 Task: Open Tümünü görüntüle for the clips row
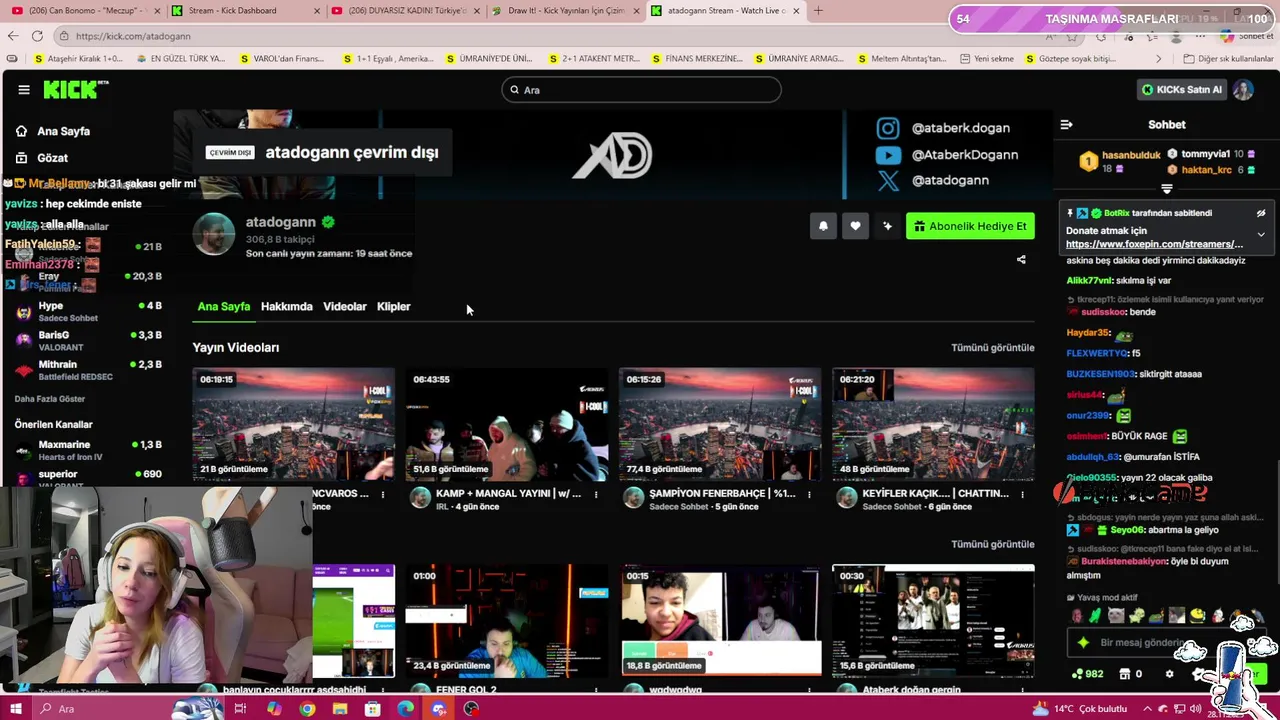click(x=992, y=544)
